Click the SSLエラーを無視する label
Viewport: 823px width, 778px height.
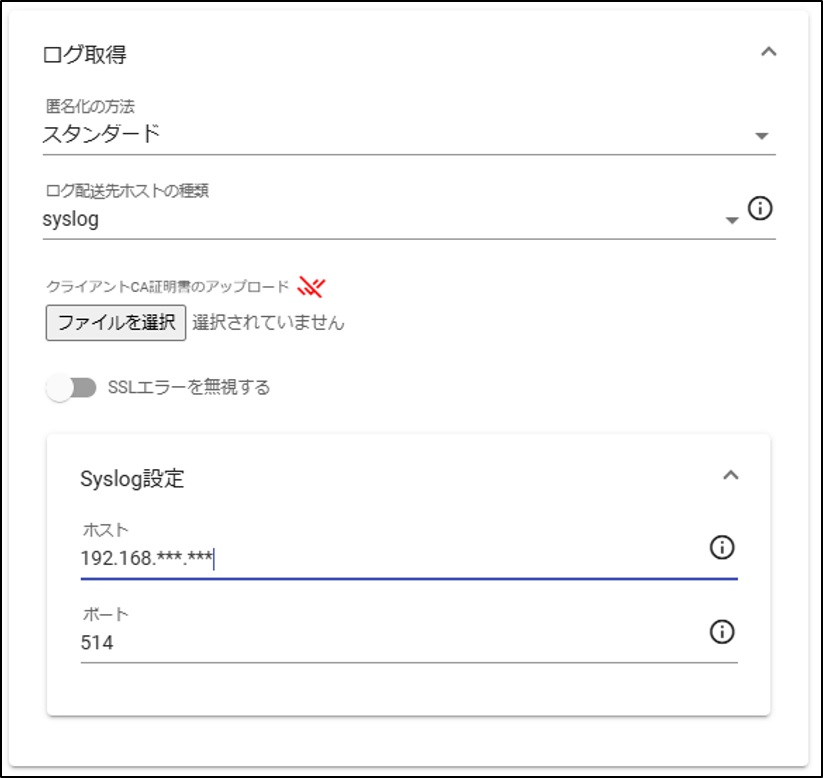pos(189,387)
